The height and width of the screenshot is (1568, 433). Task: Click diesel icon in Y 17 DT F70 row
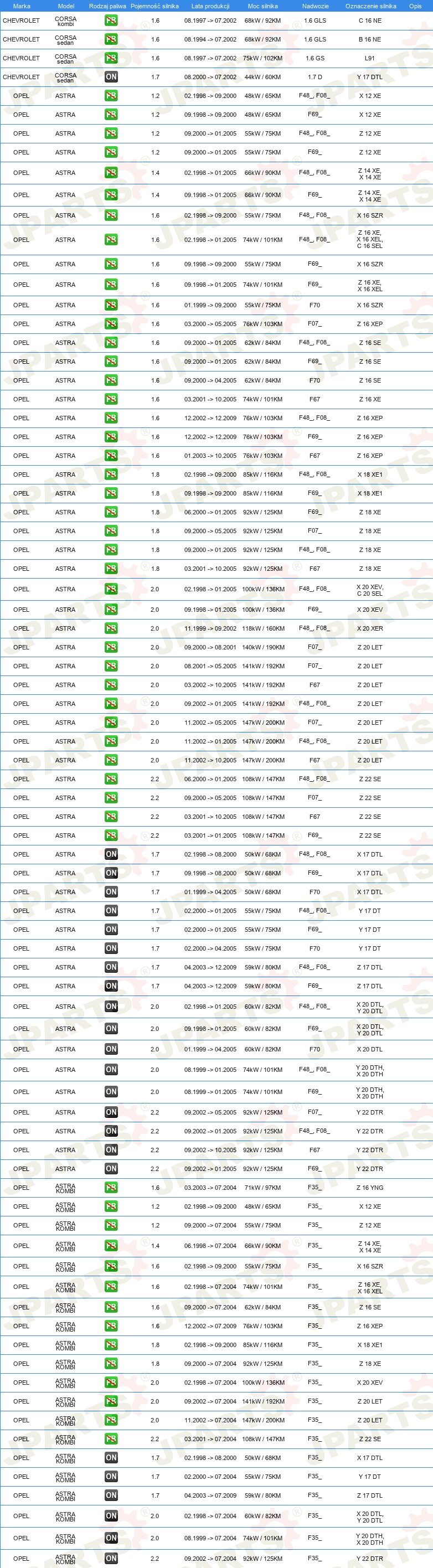coord(111,948)
